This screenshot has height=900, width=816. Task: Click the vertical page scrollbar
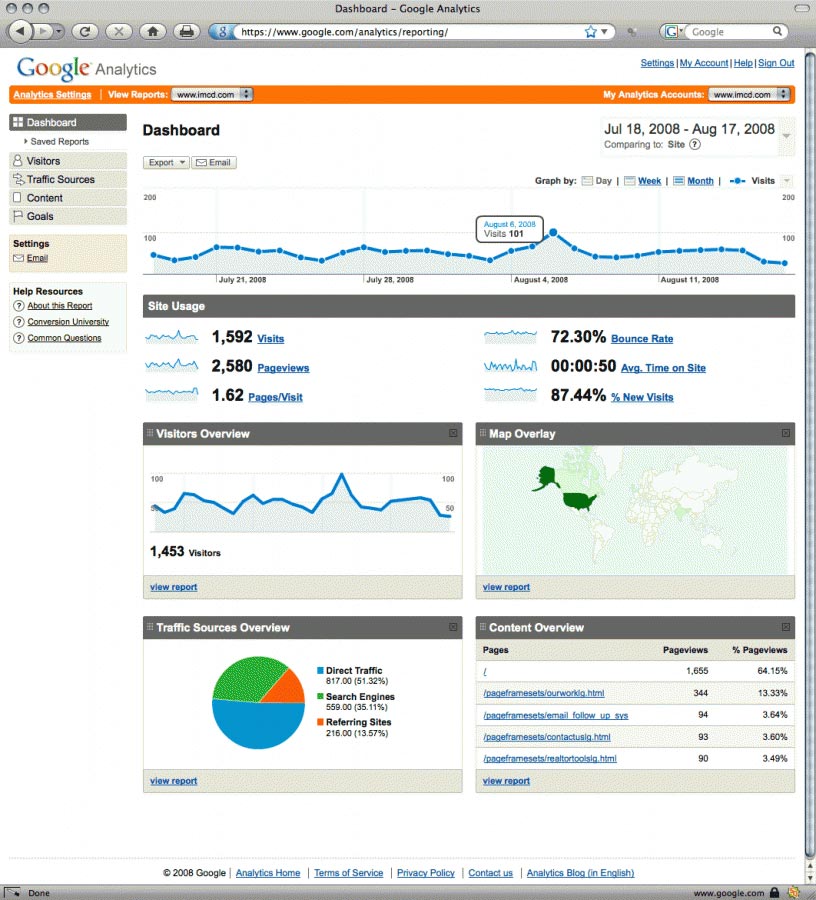(810, 453)
